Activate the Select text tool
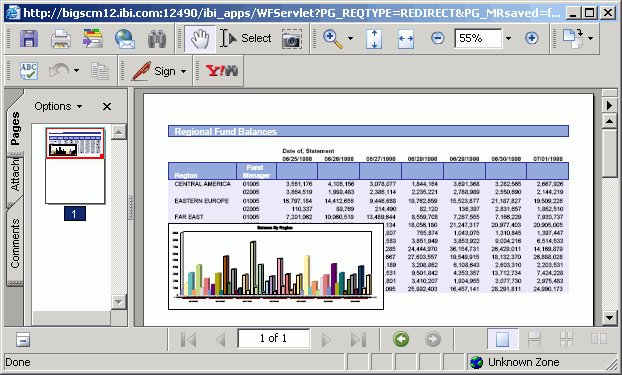 tap(246, 38)
